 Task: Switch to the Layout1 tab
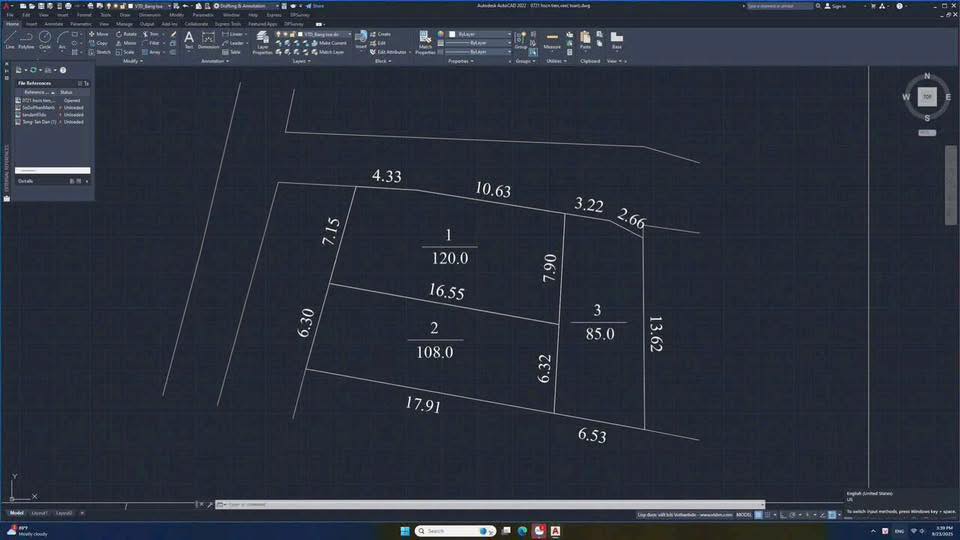39,512
